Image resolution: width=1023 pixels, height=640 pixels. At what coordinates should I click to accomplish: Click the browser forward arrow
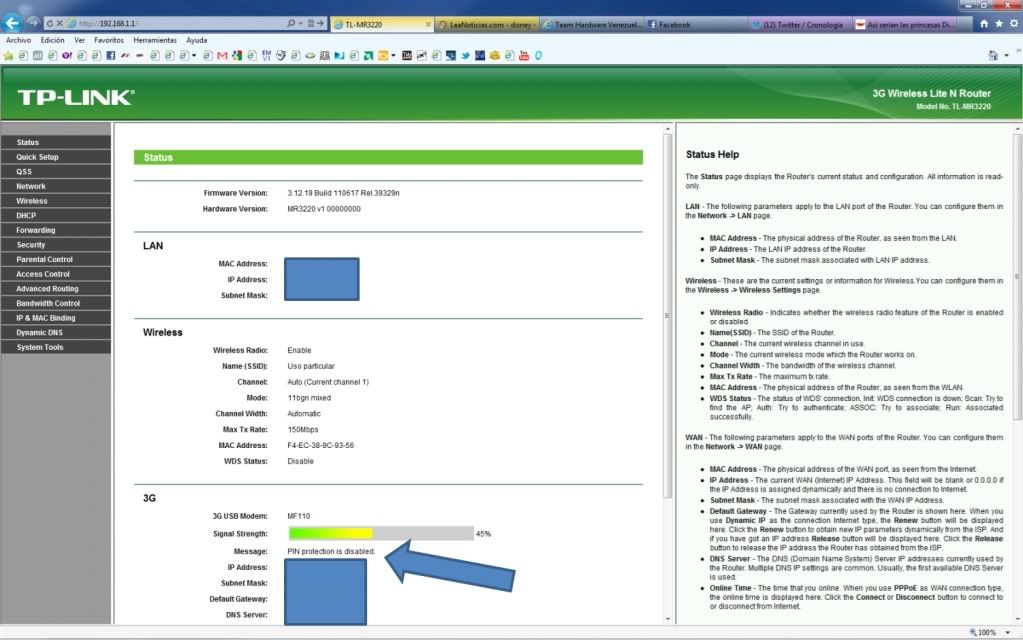(x=33, y=23)
